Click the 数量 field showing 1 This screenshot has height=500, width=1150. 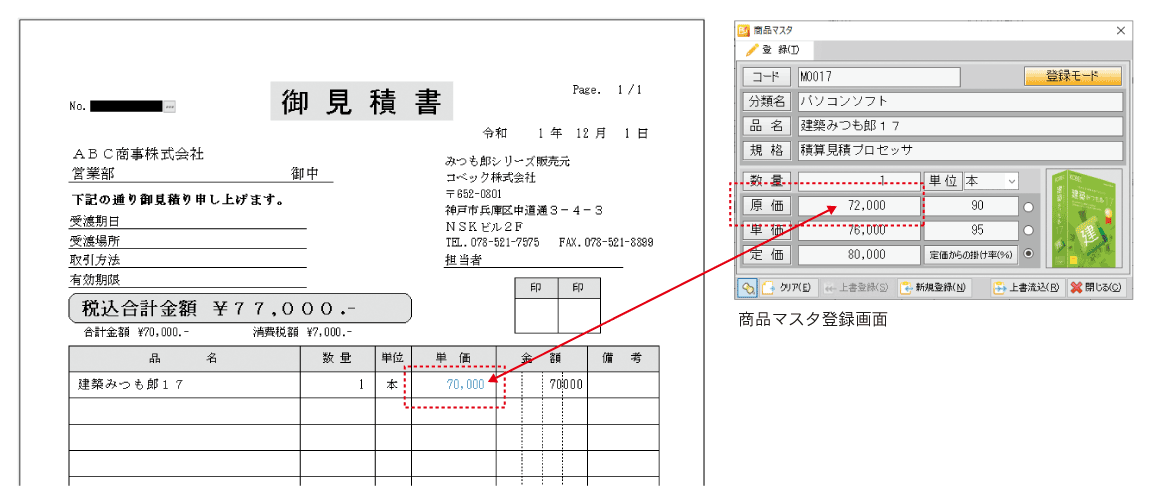click(859, 180)
